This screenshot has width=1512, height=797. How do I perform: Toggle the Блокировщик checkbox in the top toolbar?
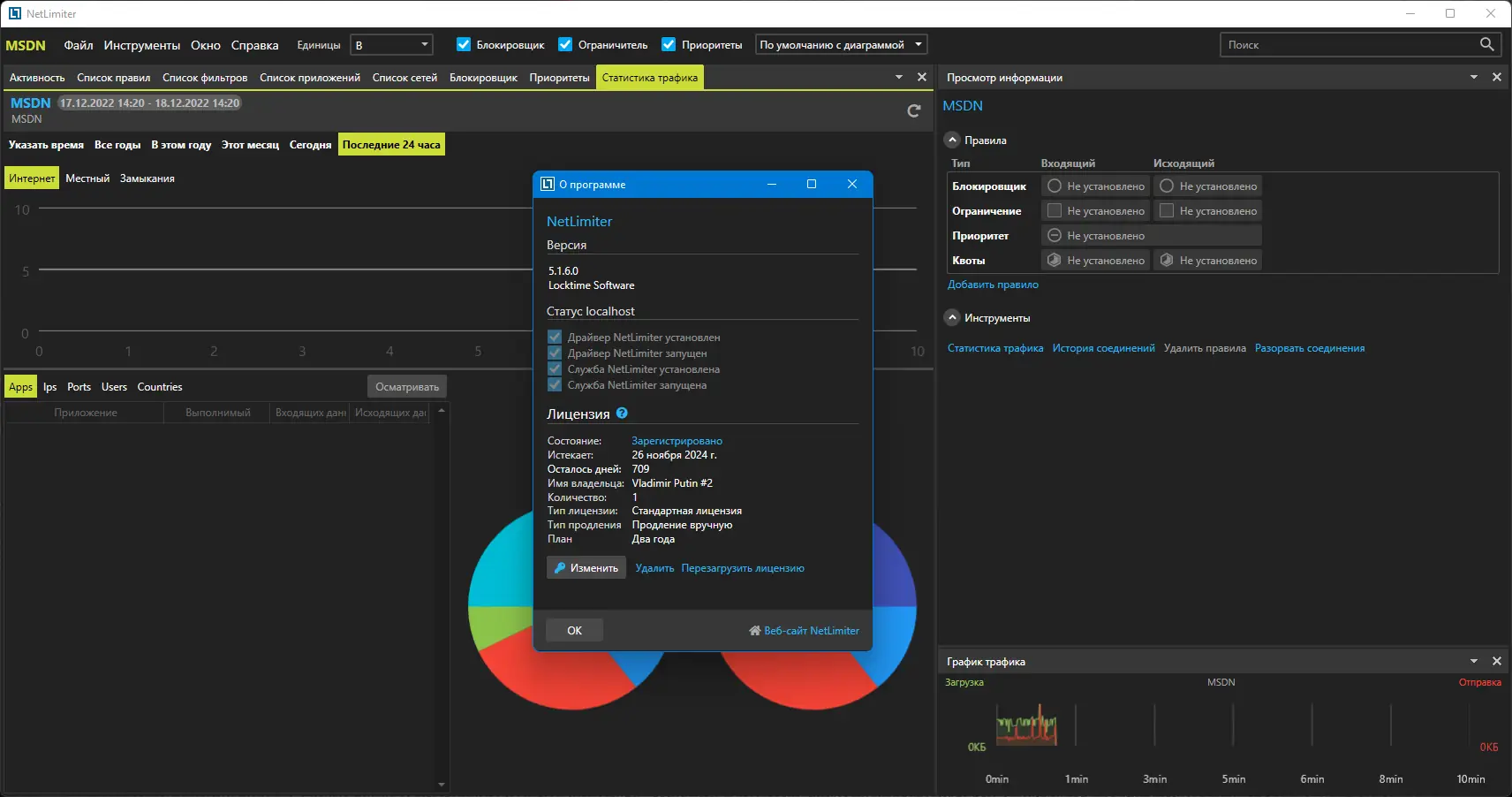pos(464,44)
